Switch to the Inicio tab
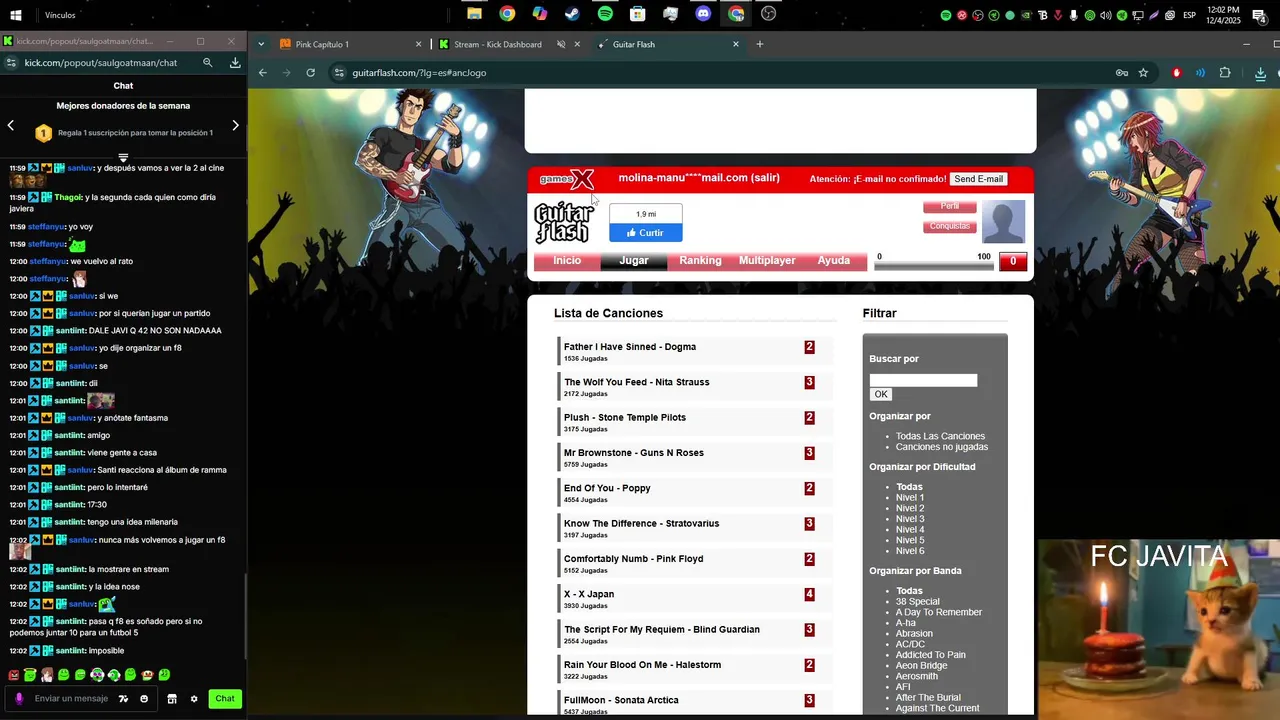 click(567, 261)
